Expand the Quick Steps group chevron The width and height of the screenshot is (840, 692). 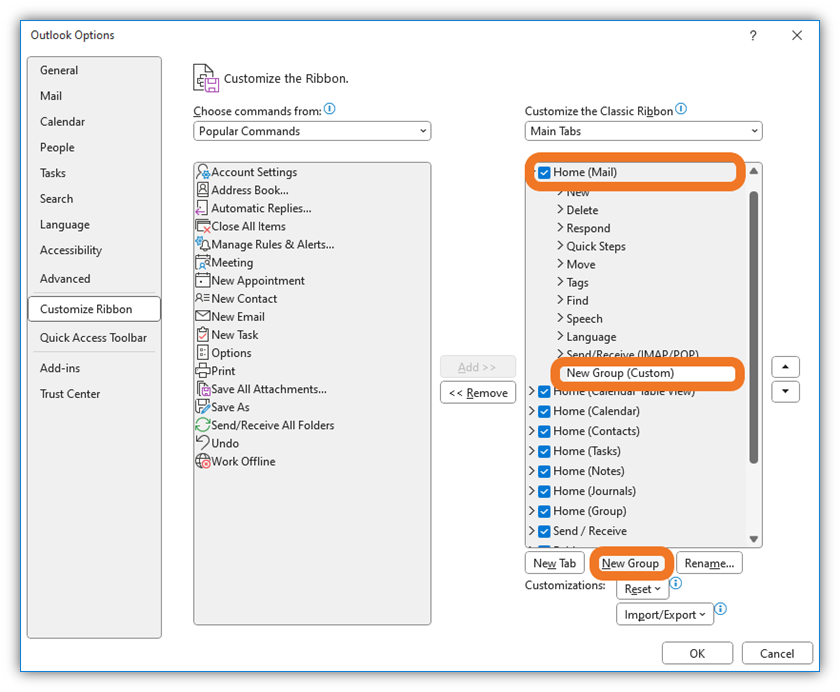point(560,246)
